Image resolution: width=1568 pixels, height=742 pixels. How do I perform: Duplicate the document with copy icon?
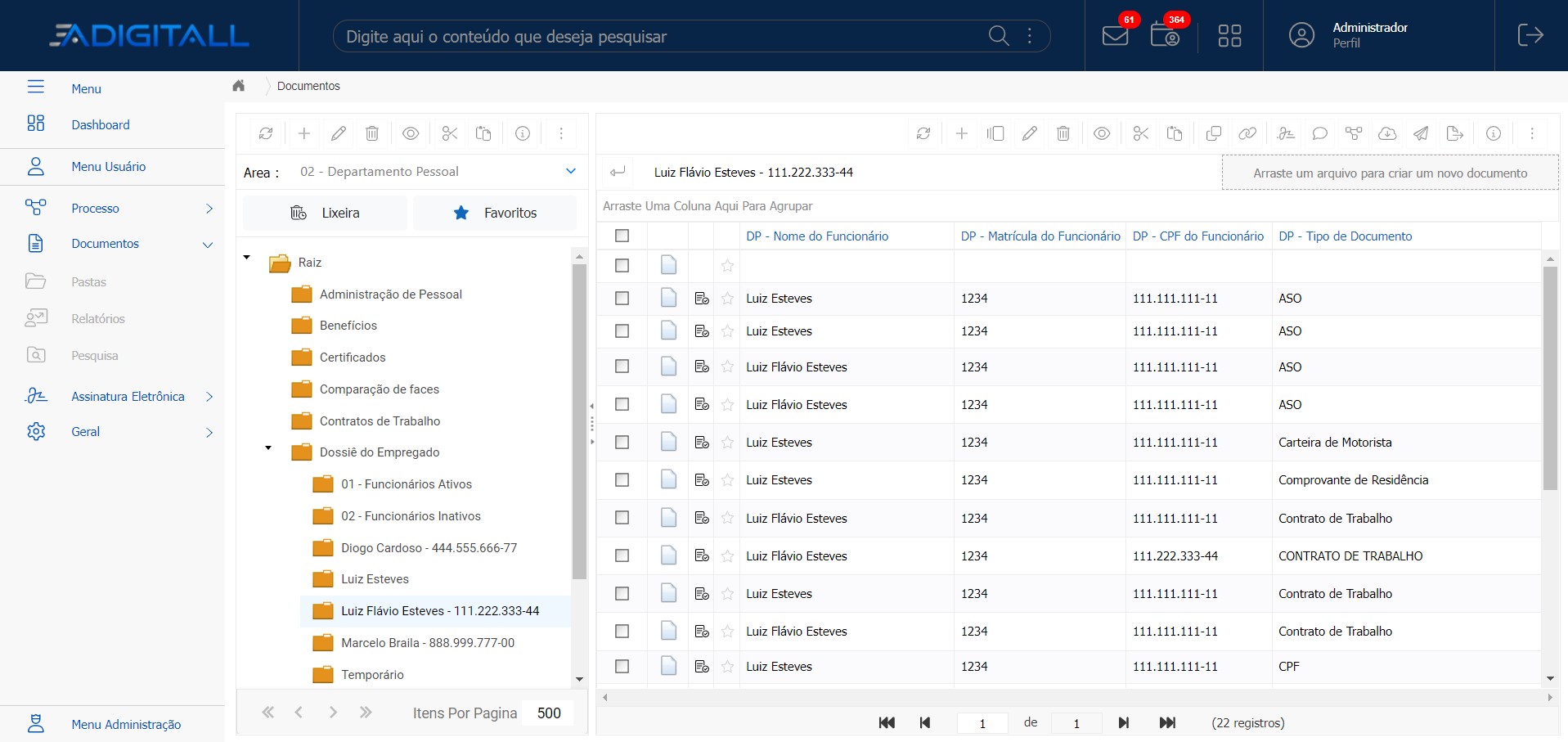coord(1214,133)
